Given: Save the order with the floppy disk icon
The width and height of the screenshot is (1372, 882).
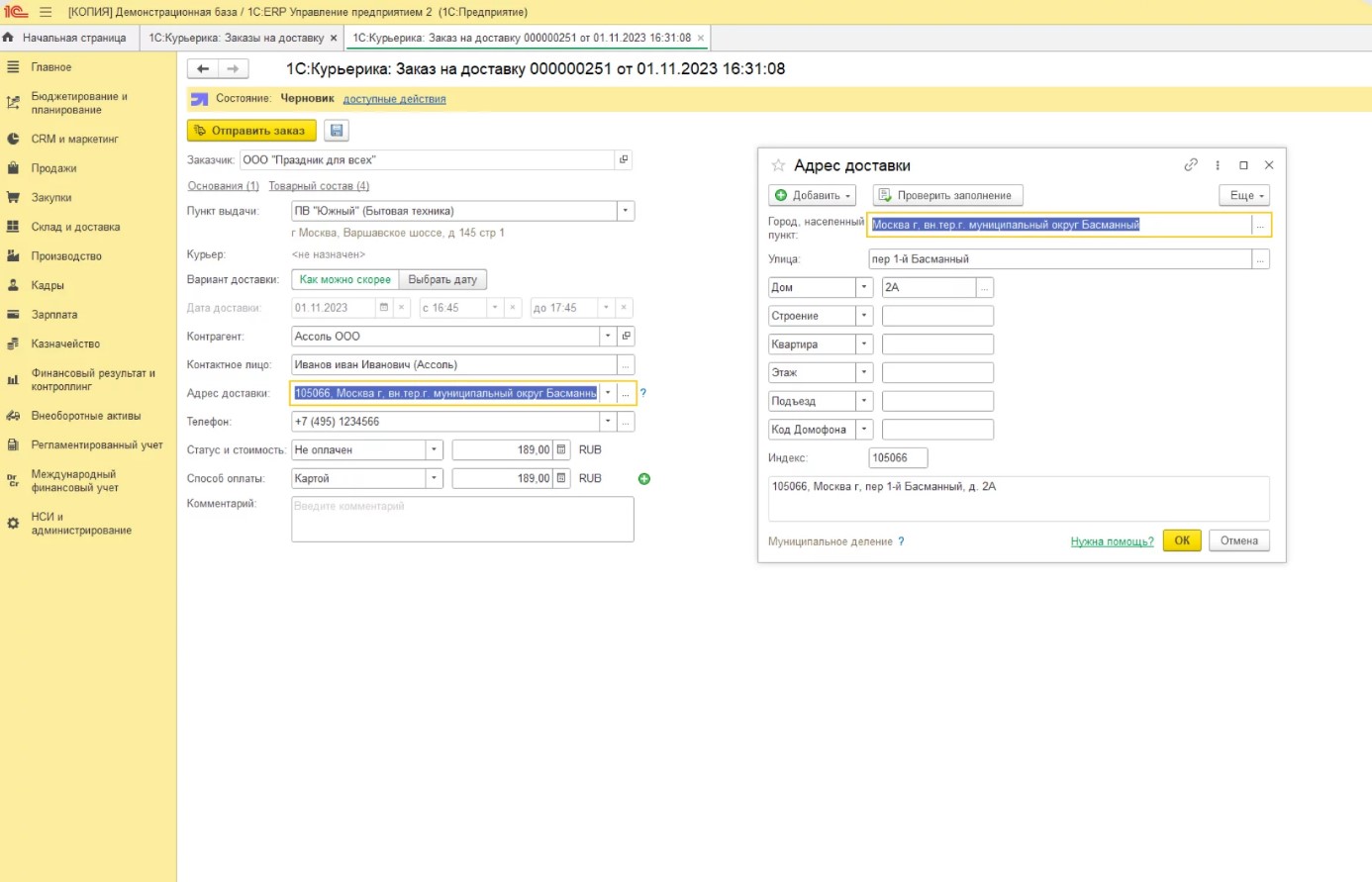Looking at the screenshot, I should (337, 131).
